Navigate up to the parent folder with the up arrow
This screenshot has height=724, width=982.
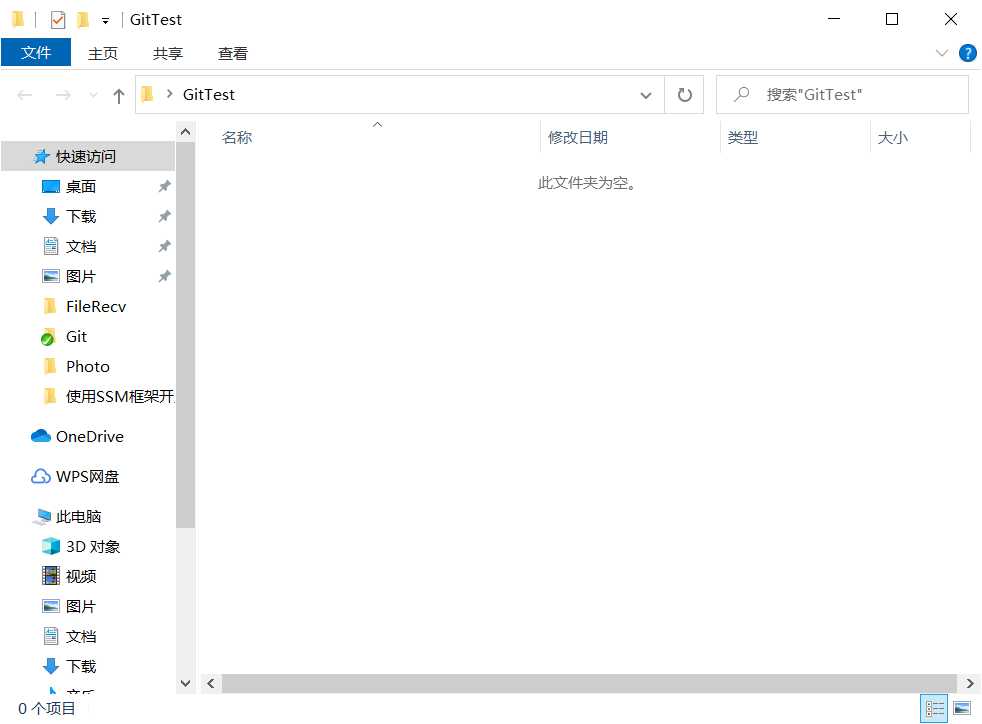point(118,94)
